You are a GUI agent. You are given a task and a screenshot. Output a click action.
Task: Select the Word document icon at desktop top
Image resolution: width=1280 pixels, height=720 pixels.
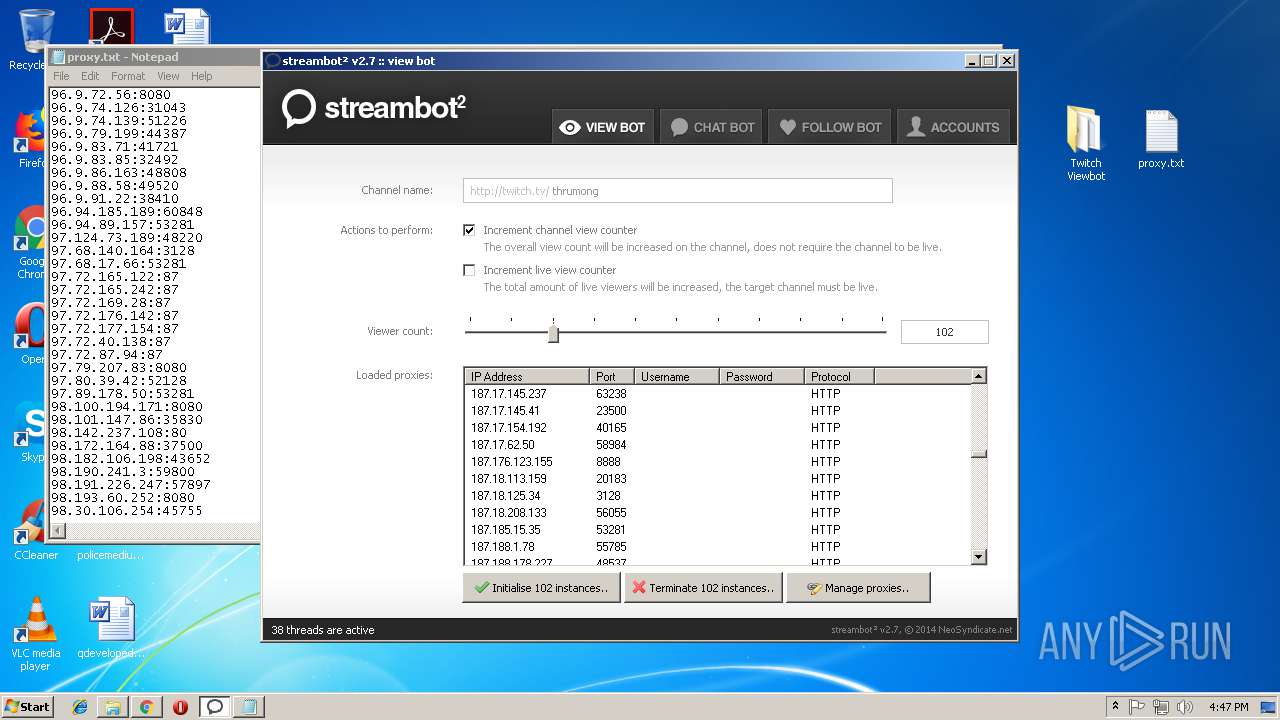(187, 27)
